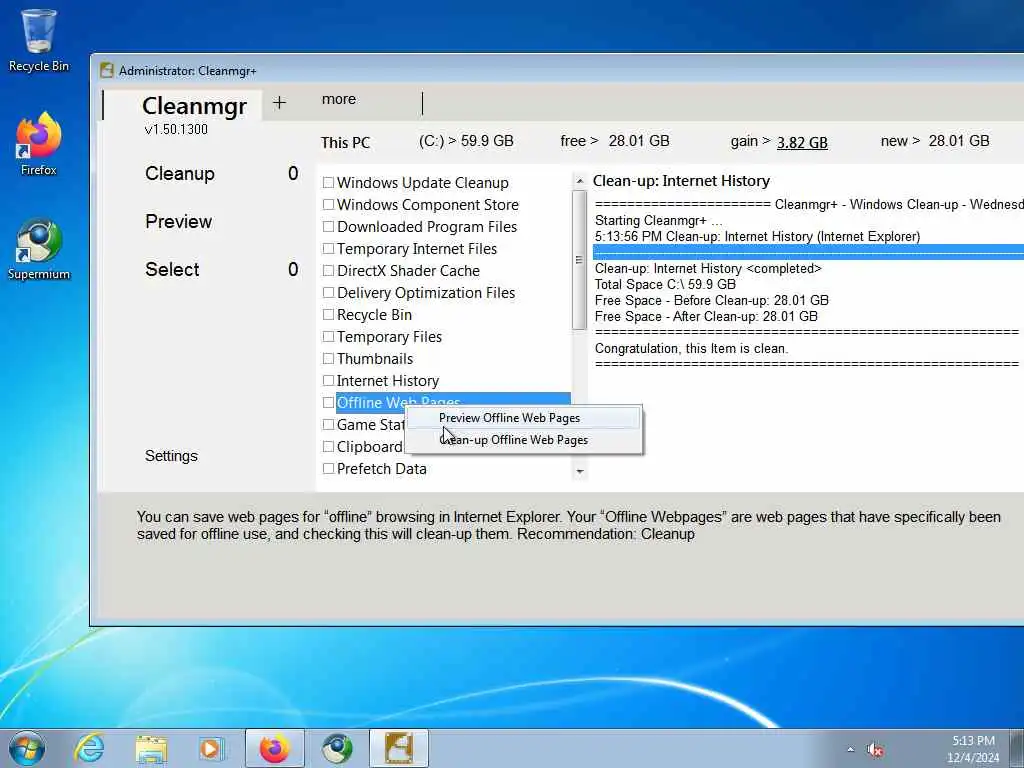
Task: Launch Firefox from the desktop shortcut
Action: click(x=39, y=144)
